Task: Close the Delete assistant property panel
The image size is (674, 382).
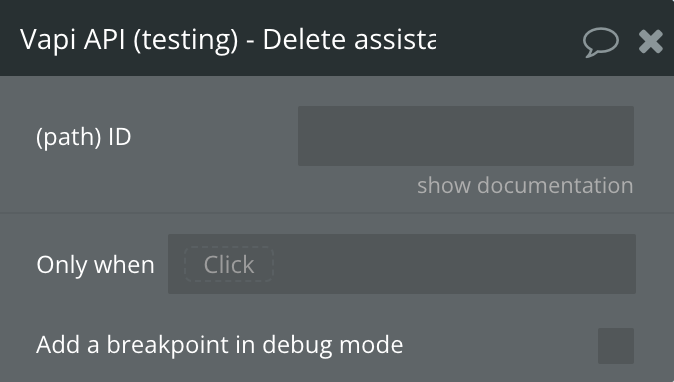Action: [650, 42]
